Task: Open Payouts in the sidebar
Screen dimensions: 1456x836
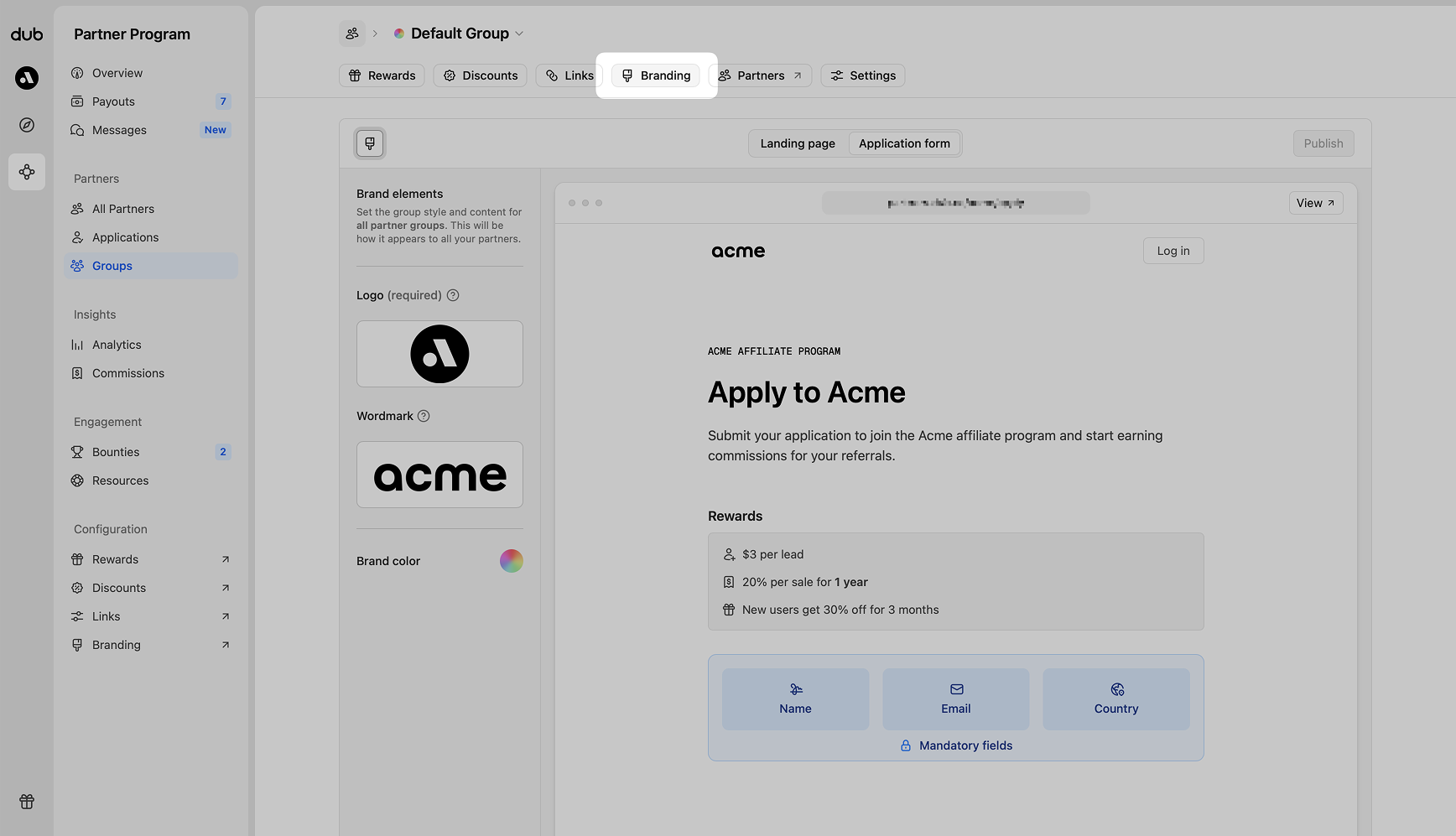Action: click(x=113, y=101)
